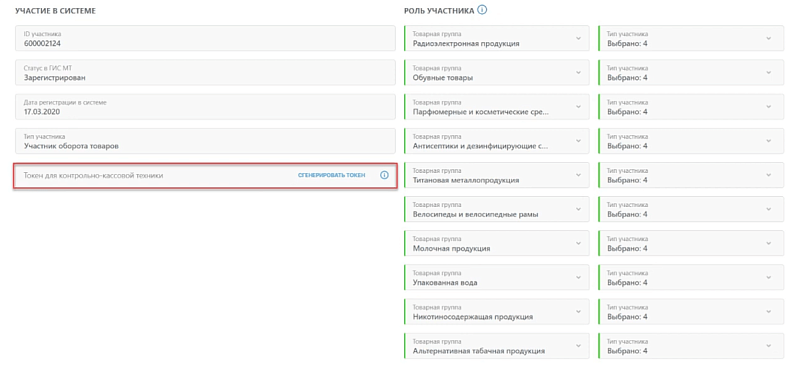Open Тип участника dropdown beside Радиоэлектронная продукция

coord(691,38)
